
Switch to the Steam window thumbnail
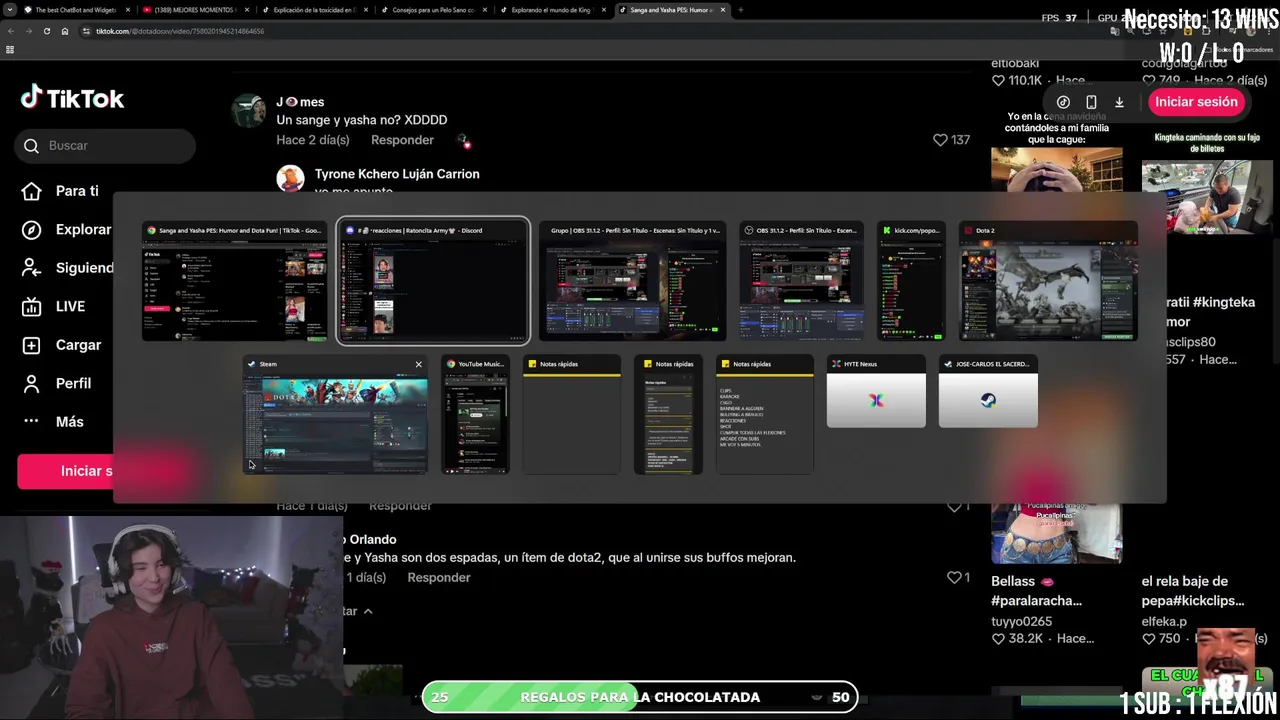[335, 415]
